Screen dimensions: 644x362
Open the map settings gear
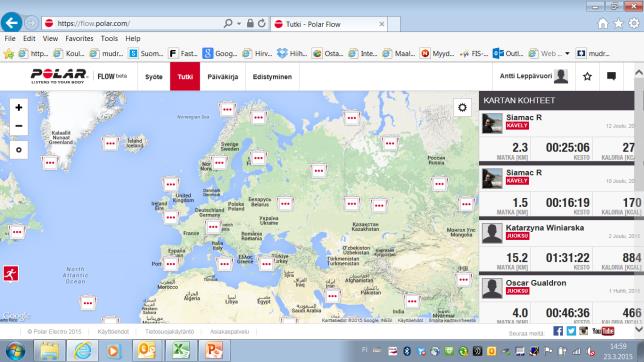click(x=462, y=108)
